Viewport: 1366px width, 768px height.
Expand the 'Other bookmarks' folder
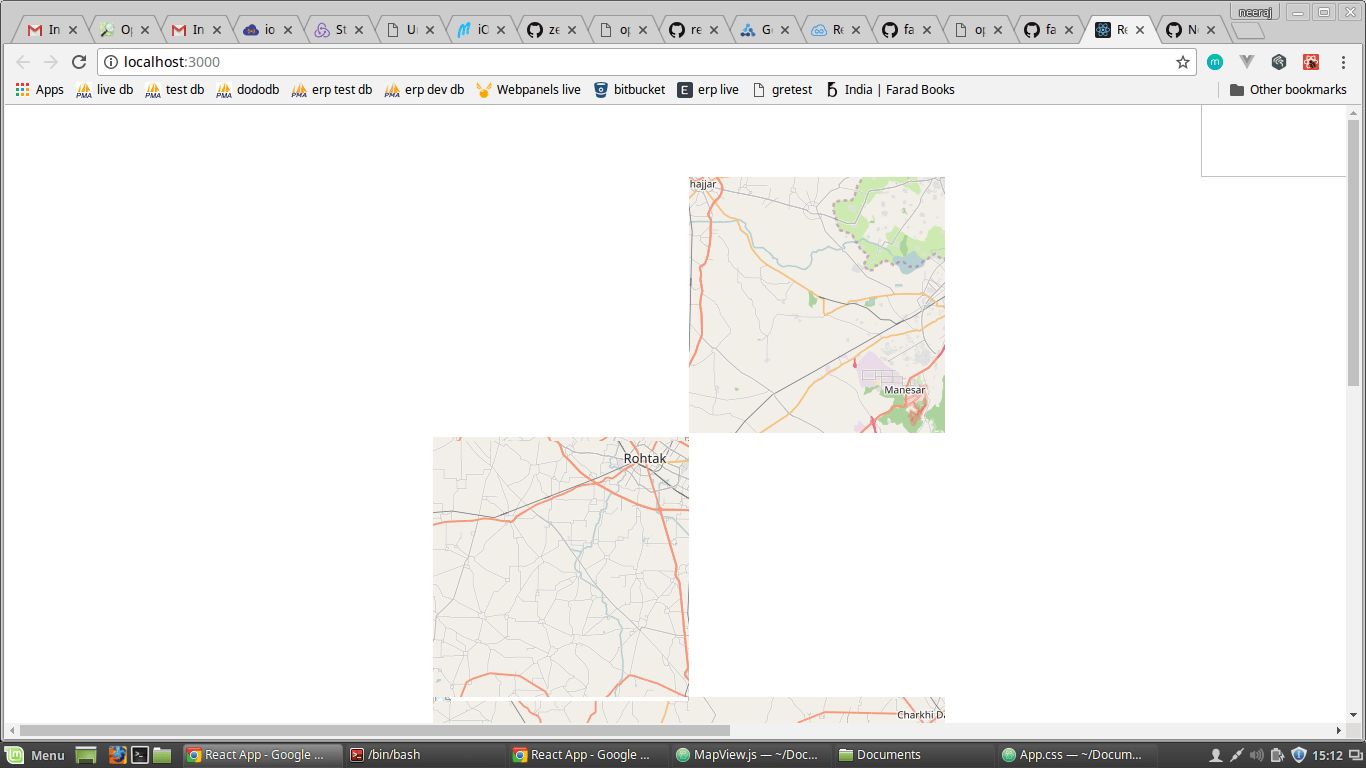(x=1288, y=90)
